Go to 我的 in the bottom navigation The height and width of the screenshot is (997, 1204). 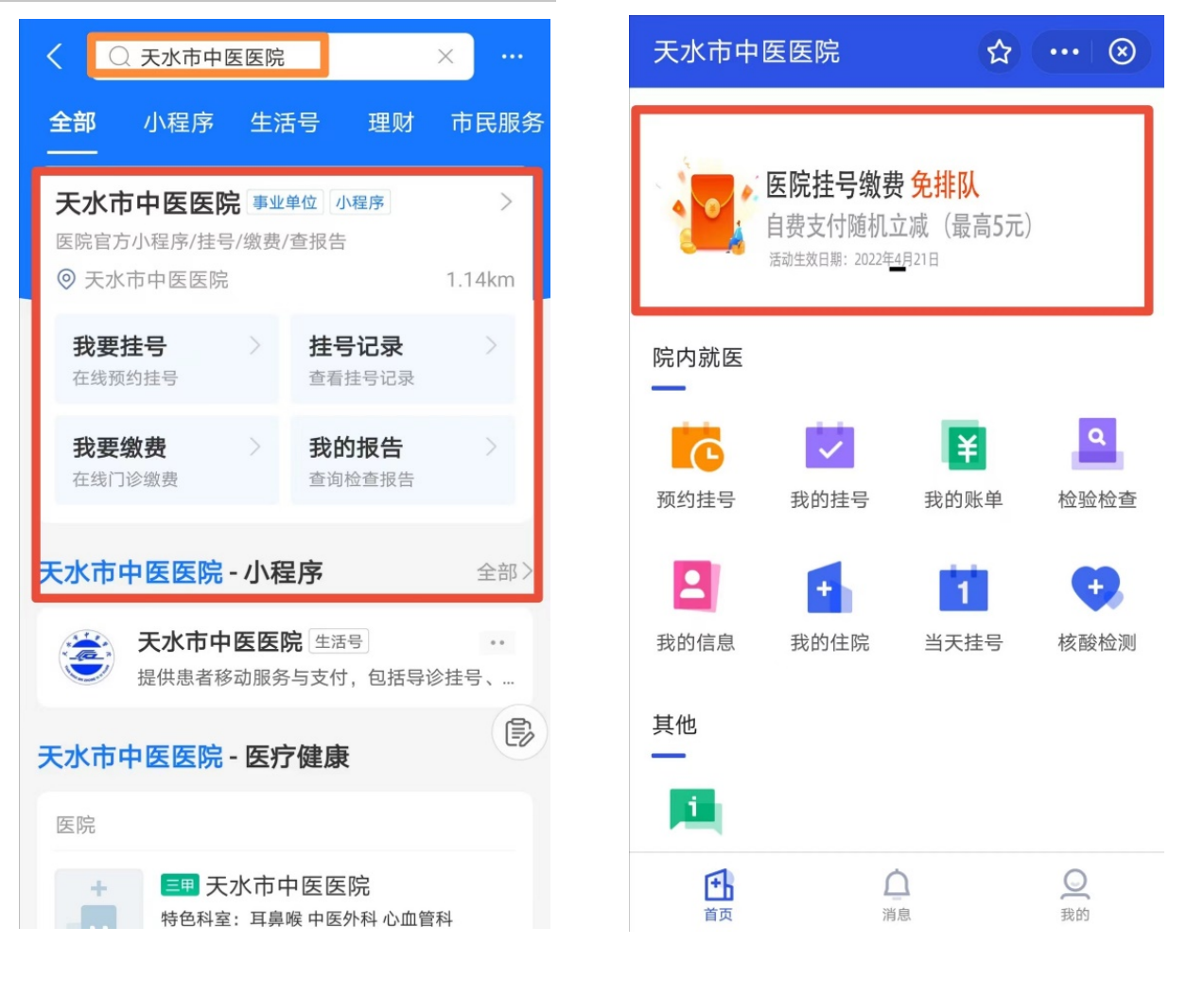(x=1074, y=895)
